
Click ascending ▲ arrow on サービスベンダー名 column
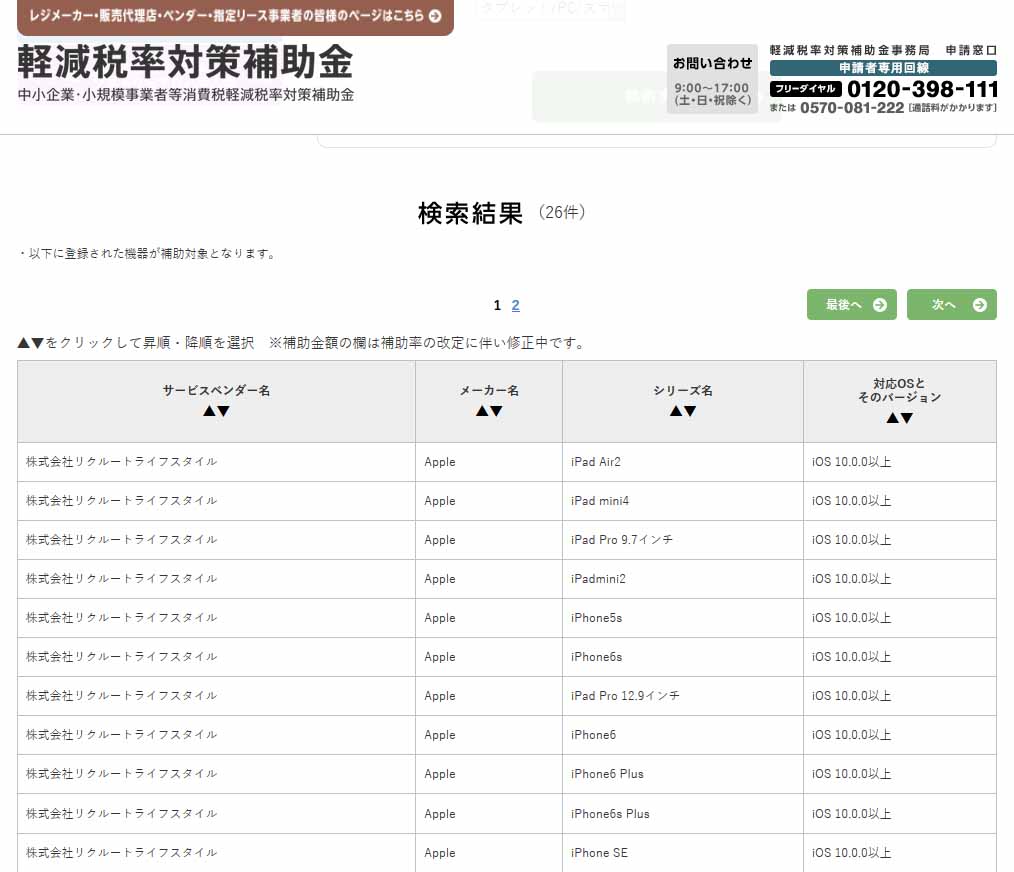[x=210, y=410]
